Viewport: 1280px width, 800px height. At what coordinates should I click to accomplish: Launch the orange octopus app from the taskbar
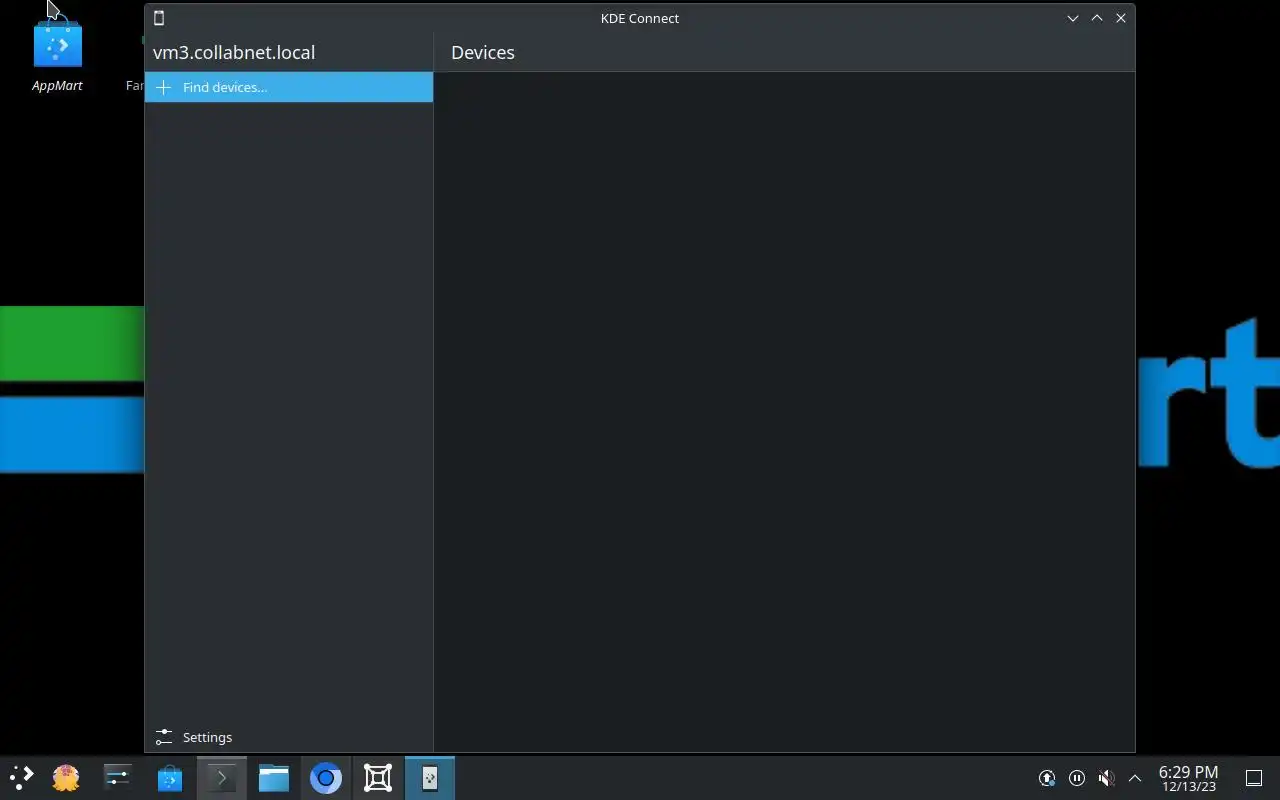[x=66, y=777]
